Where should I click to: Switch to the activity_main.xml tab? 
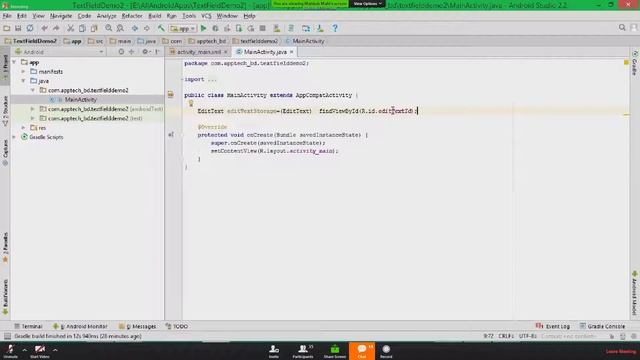pos(198,52)
